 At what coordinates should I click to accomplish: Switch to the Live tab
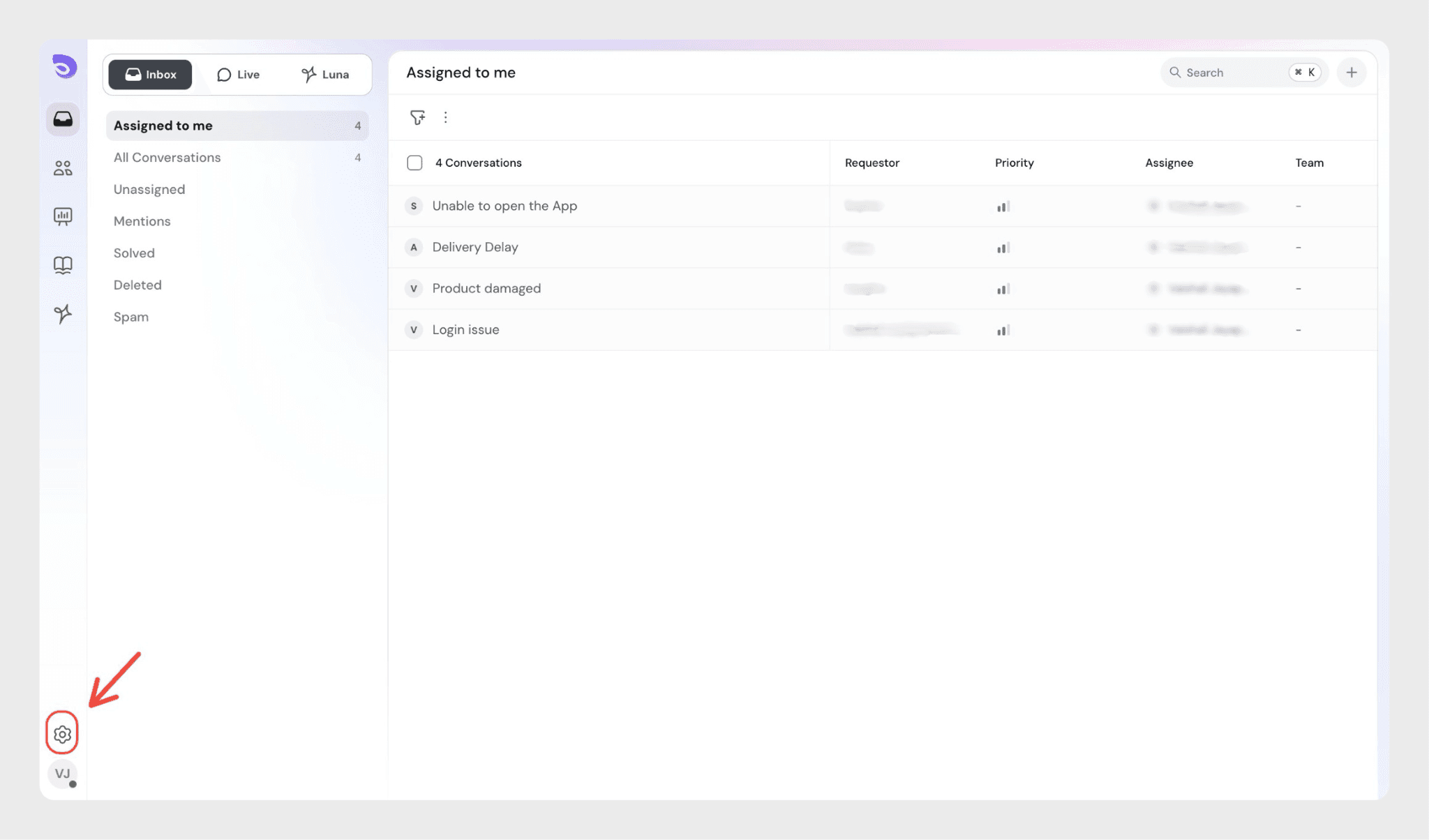(x=238, y=75)
